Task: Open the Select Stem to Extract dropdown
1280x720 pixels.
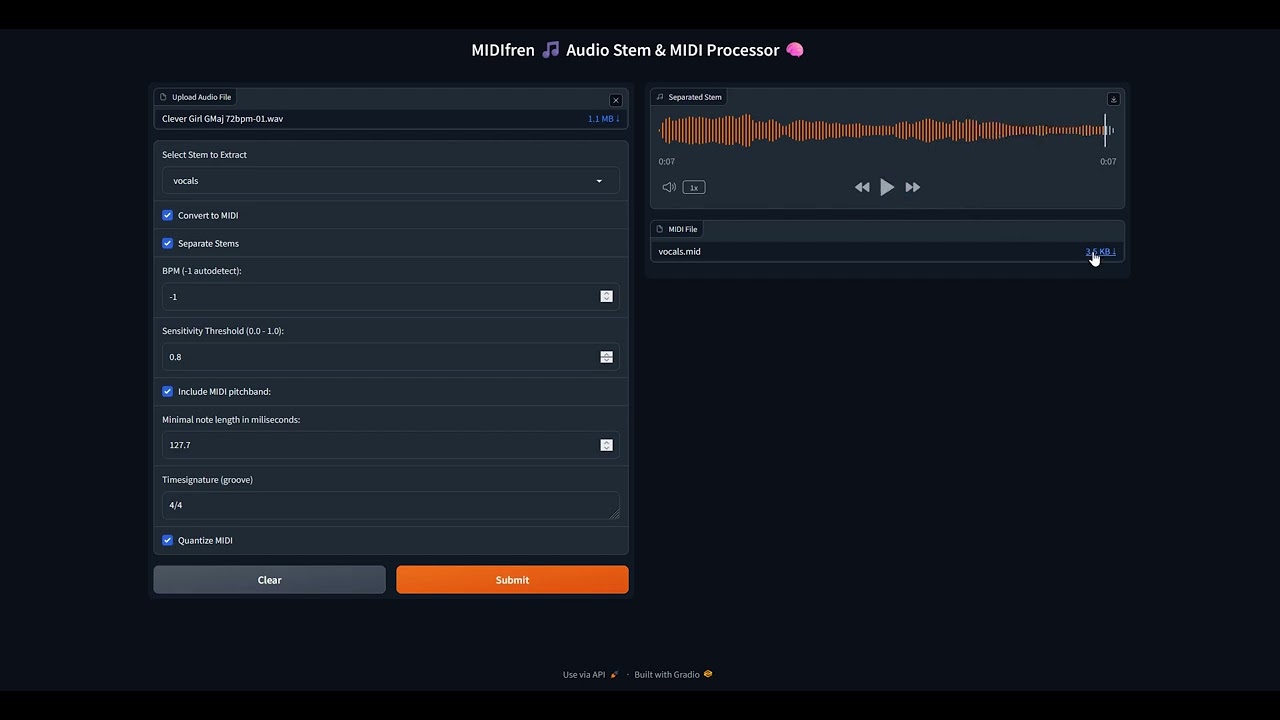Action: [391, 181]
